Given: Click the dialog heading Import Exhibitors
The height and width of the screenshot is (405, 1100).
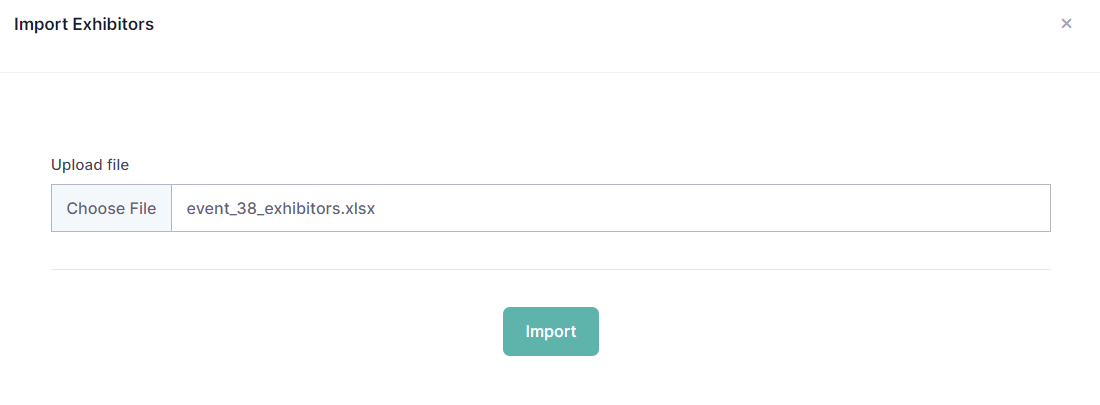Looking at the screenshot, I should click(x=84, y=24).
